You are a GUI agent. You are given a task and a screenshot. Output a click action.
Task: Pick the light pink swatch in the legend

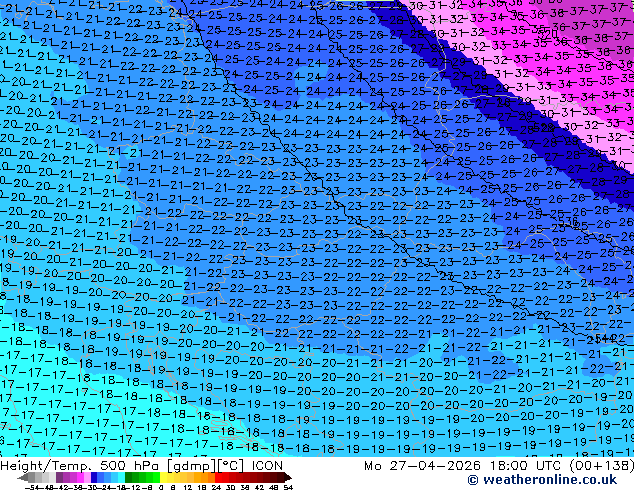87,478
